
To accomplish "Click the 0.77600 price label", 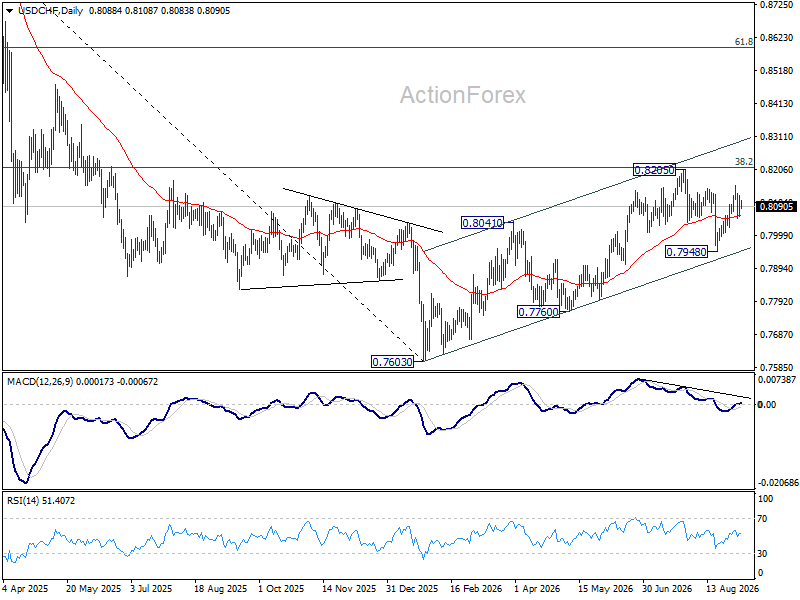I will (x=538, y=311).
